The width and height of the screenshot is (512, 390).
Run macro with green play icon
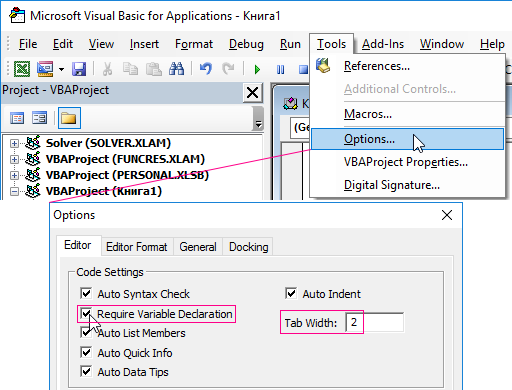(257, 69)
